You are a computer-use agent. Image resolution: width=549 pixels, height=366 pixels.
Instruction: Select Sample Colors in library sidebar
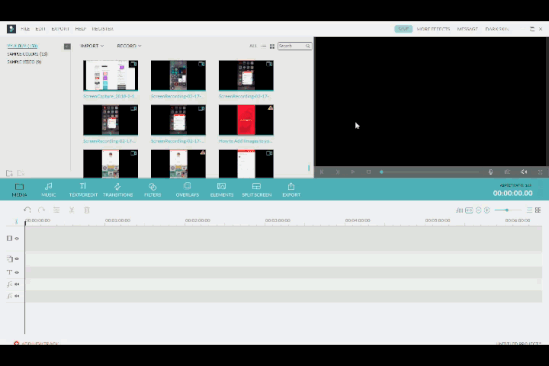pos(27,54)
